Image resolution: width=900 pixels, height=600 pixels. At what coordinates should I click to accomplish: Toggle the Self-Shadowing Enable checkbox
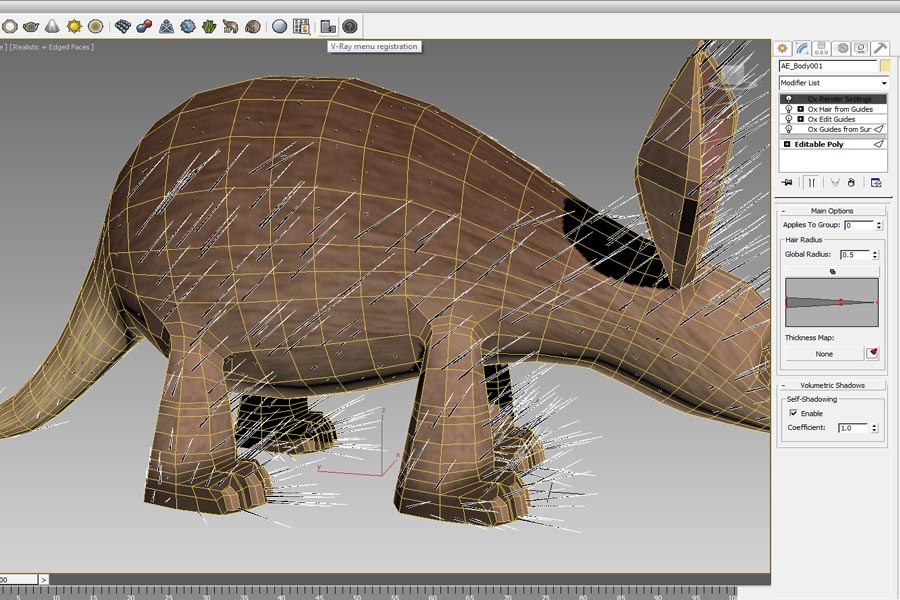coord(793,413)
